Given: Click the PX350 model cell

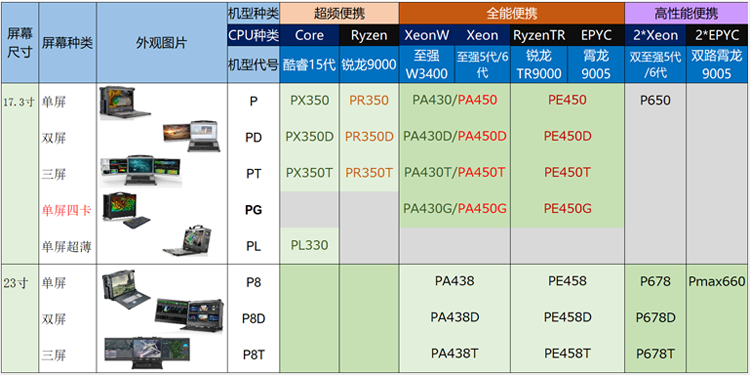Looking at the screenshot, I should 309,100.
